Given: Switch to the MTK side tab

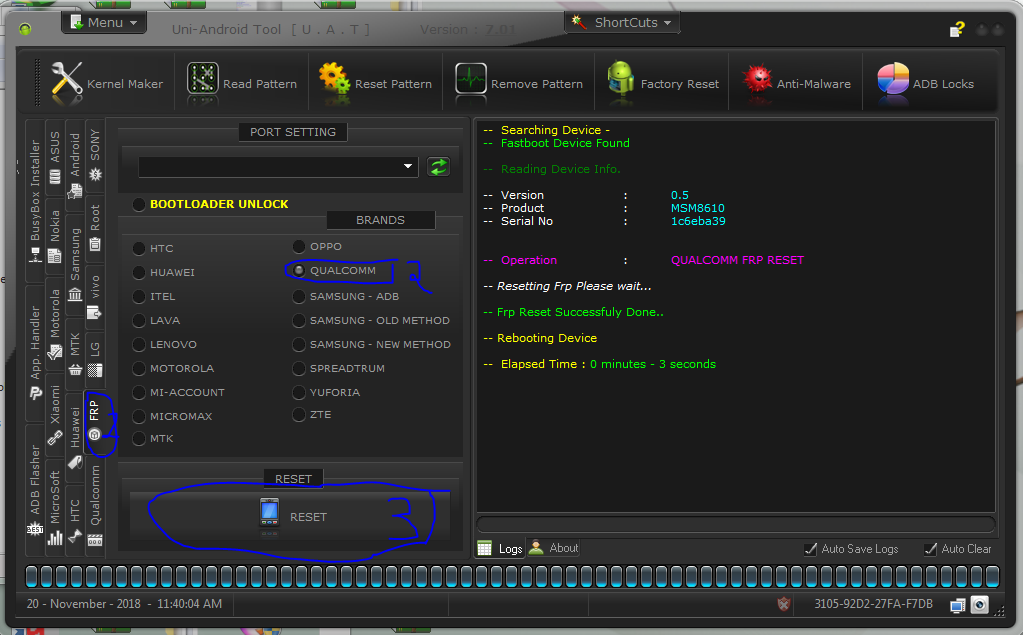Looking at the screenshot, I should click(75, 352).
